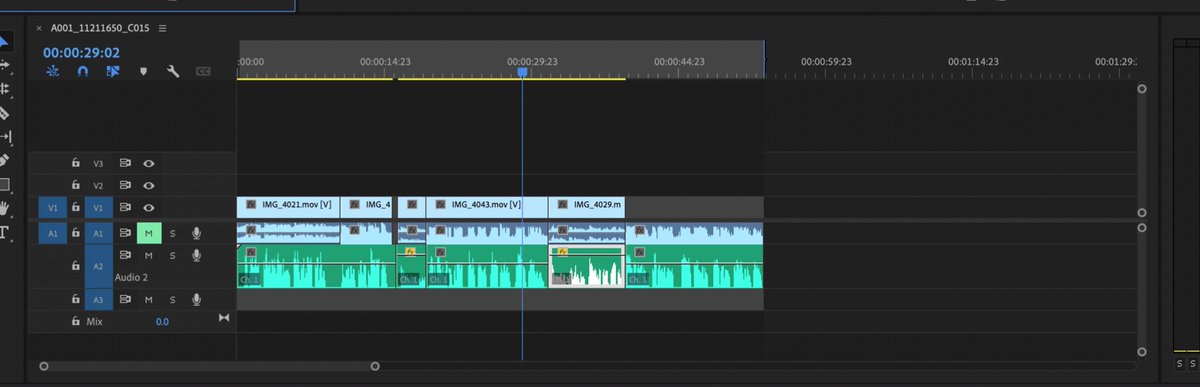1200x387 pixels.
Task: Toggle A2 track targeting
Action: point(98,266)
